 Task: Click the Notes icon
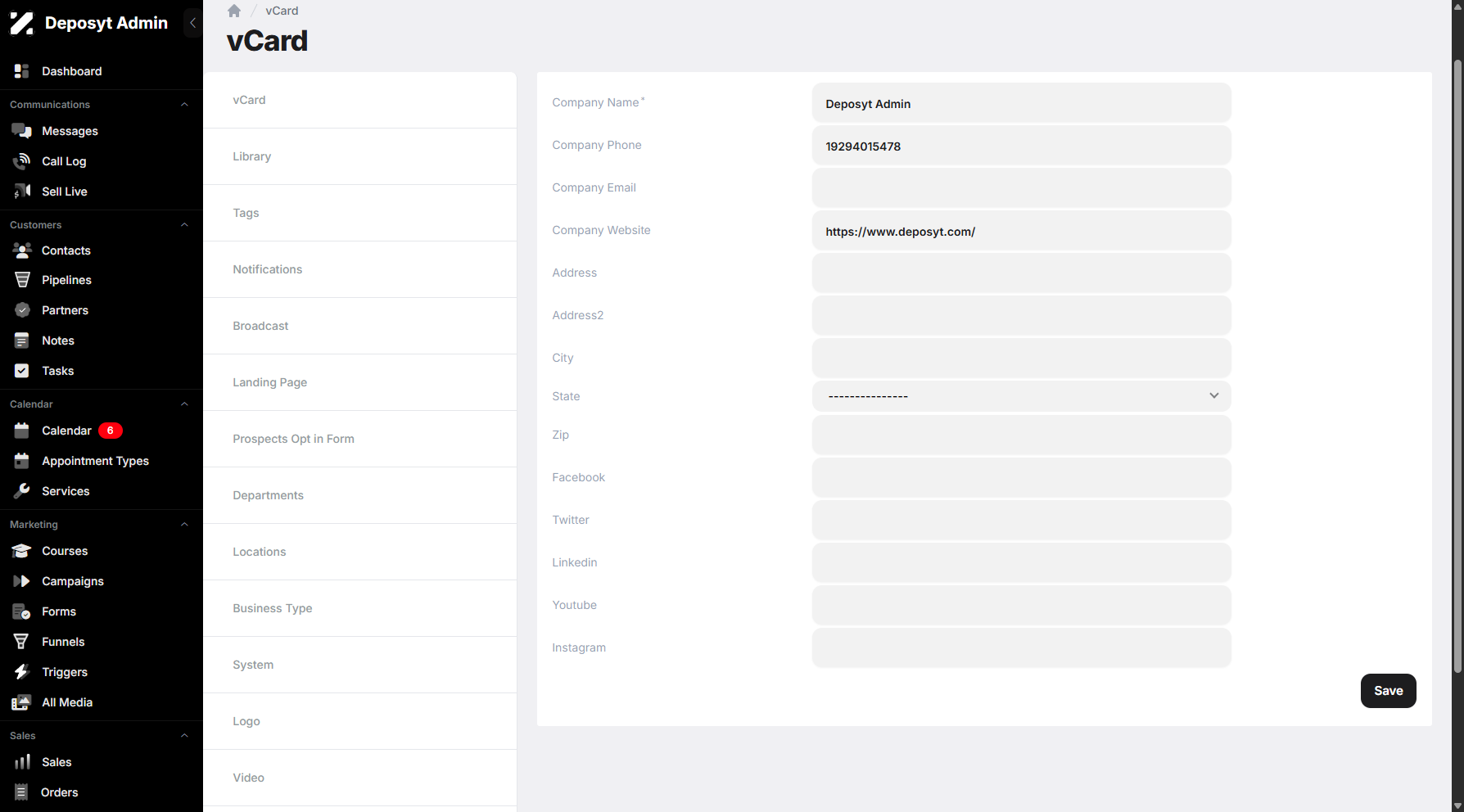22,341
